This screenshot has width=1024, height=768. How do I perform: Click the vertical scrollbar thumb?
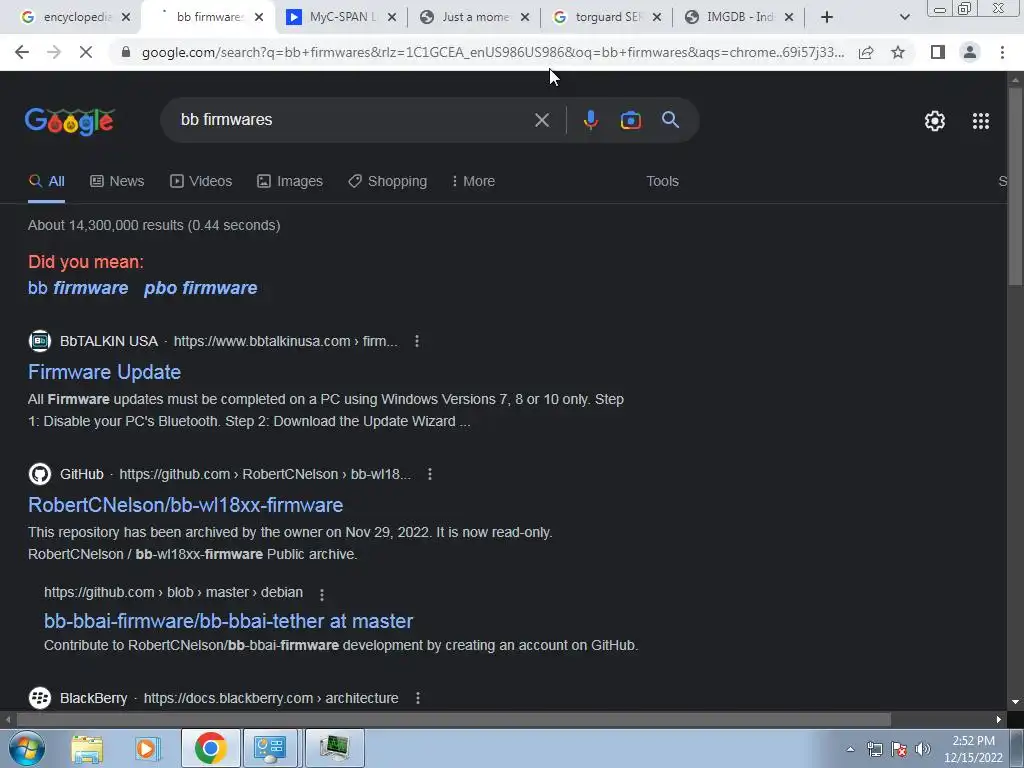[1015, 186]
